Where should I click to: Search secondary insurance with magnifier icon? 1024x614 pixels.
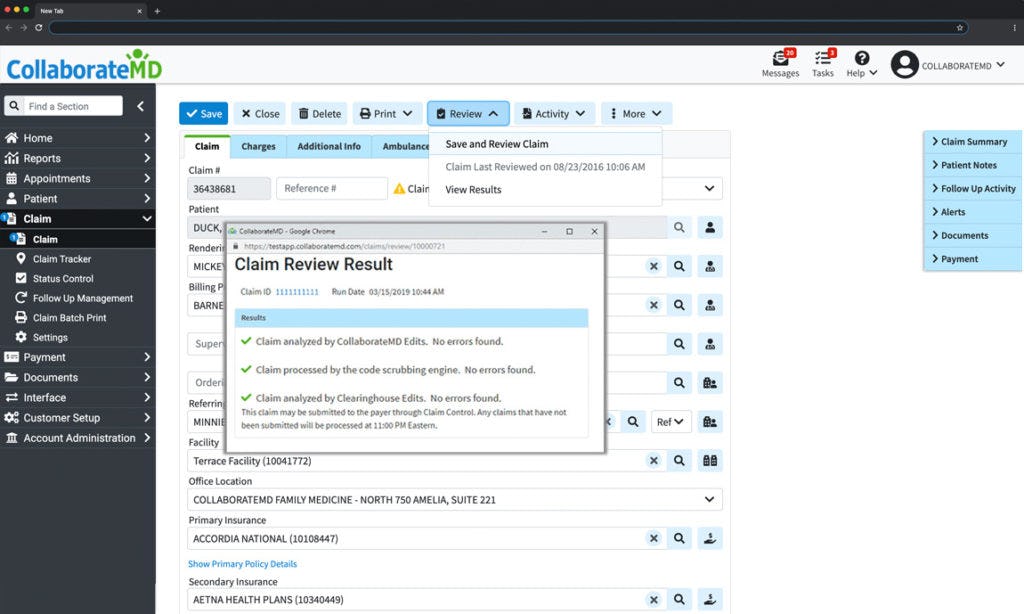679,600
